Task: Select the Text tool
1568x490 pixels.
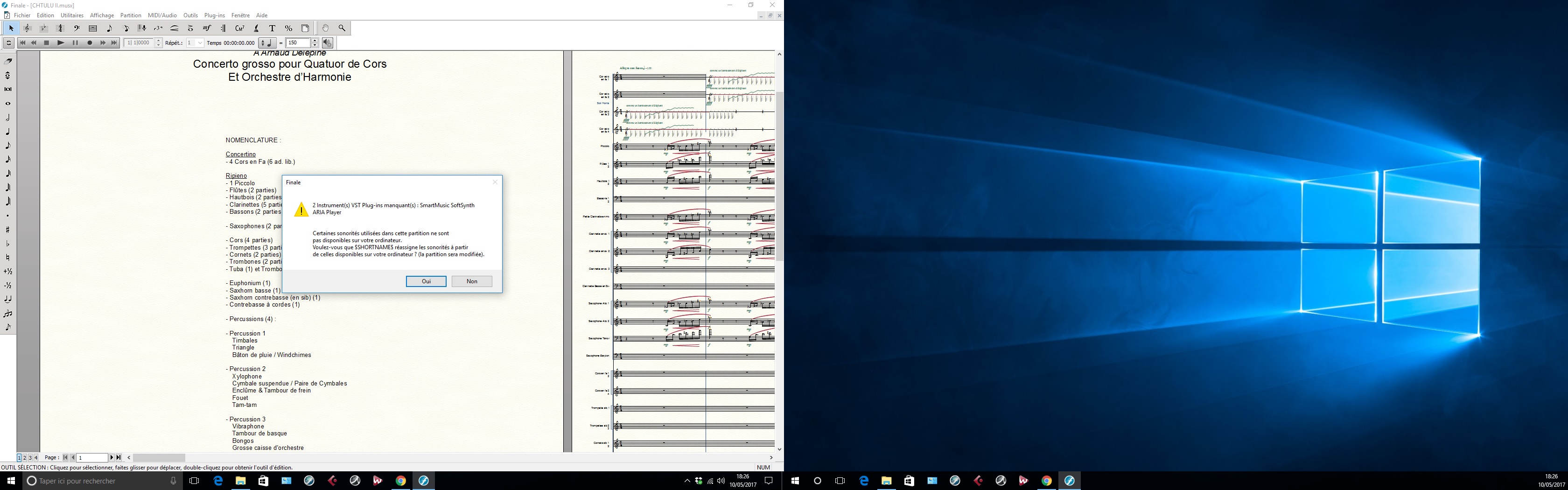Action: [272, 28]
